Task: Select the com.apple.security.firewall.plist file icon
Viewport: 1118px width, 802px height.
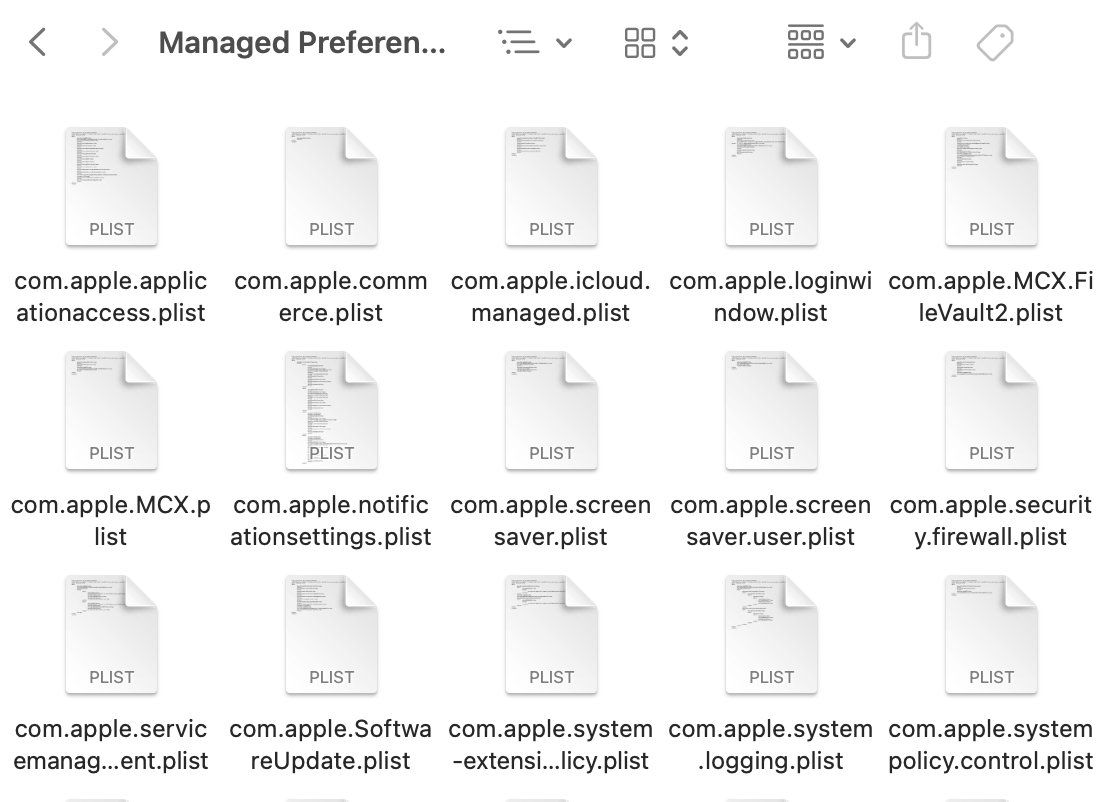Action: point(991,411)
